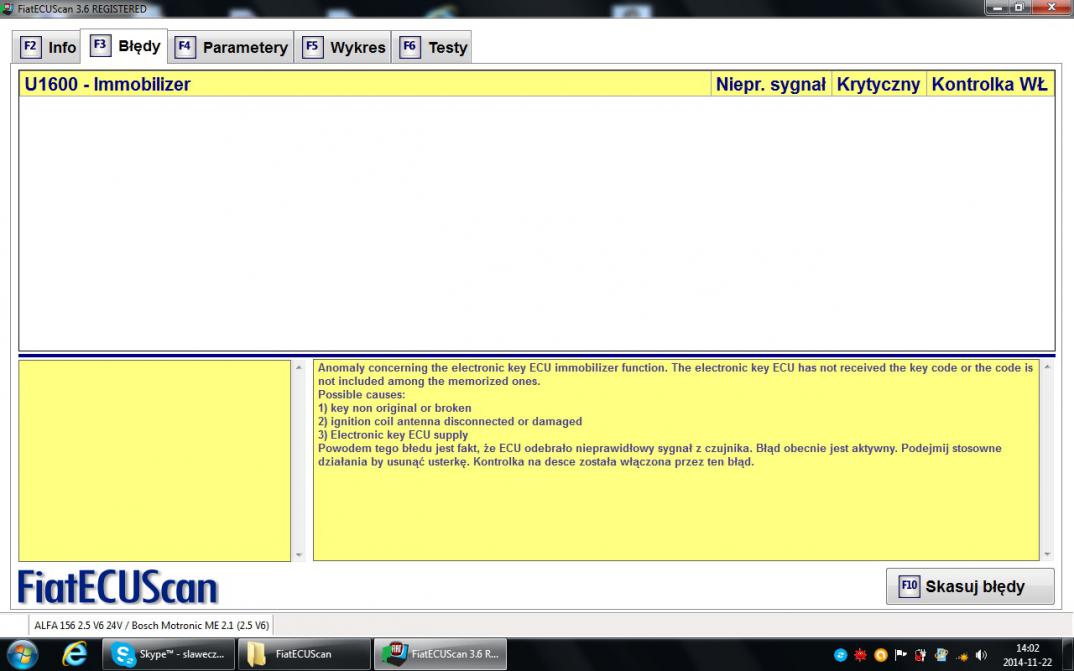
Task: Click the empty yellow left detail panel
Action: (155, 460)
